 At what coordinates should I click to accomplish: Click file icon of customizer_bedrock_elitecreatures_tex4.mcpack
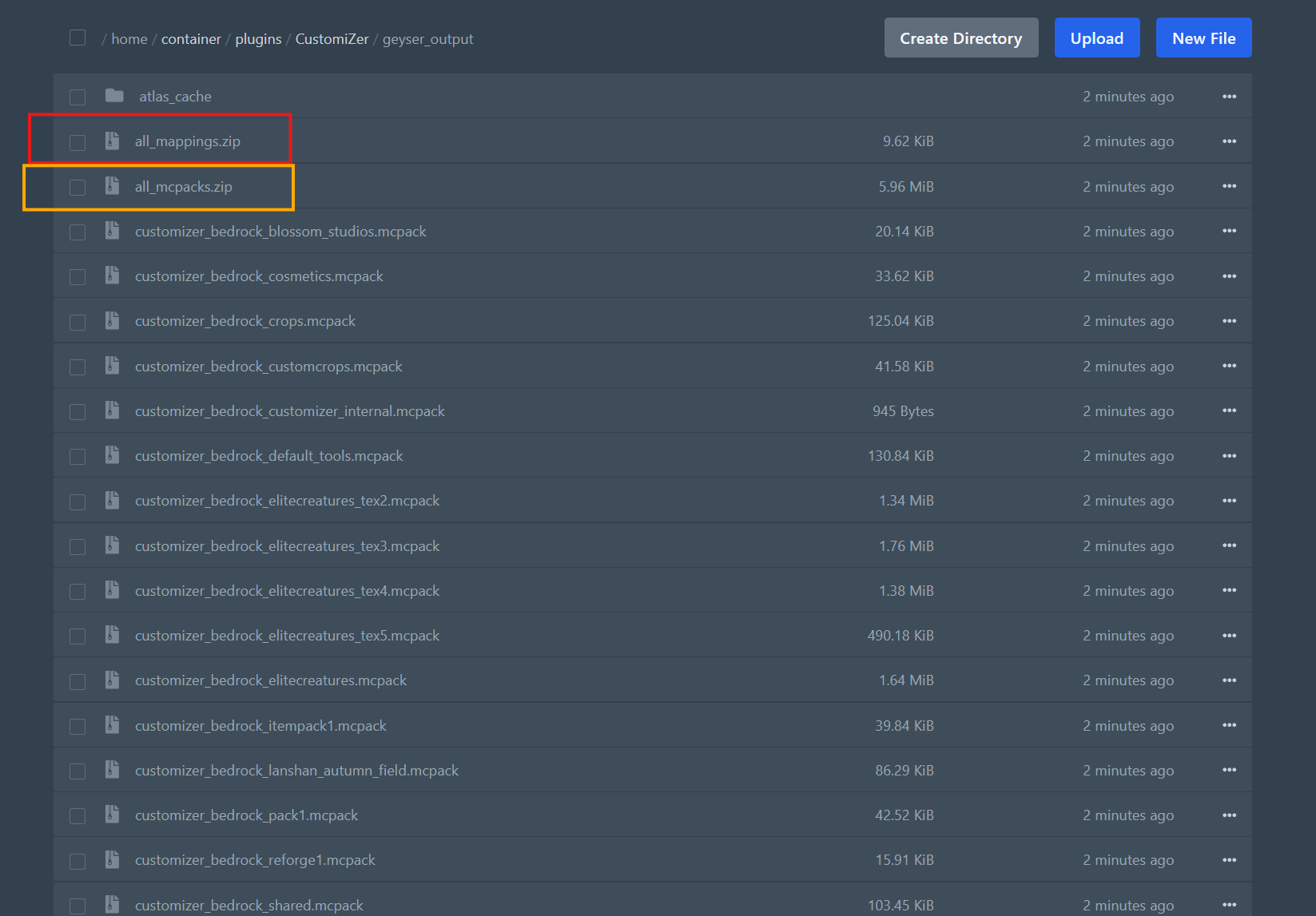112,590
